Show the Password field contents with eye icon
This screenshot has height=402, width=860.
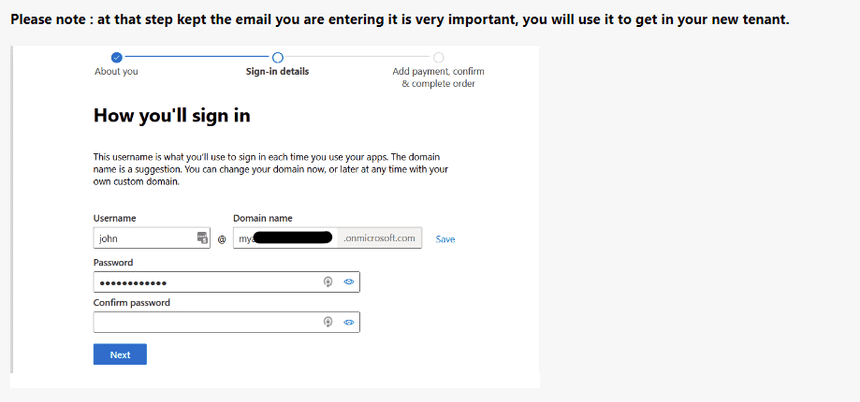(349, 282)
